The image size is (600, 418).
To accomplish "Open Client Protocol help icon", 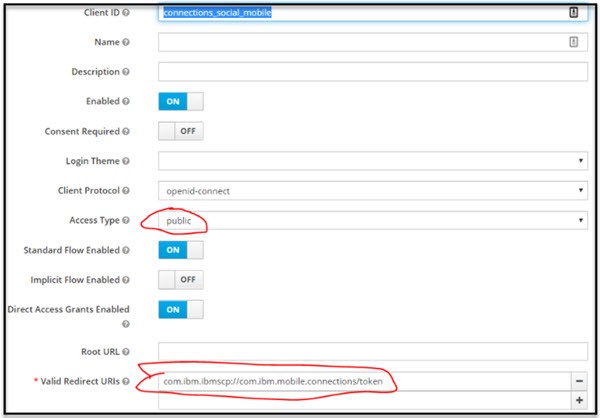I will click(126, 191).
